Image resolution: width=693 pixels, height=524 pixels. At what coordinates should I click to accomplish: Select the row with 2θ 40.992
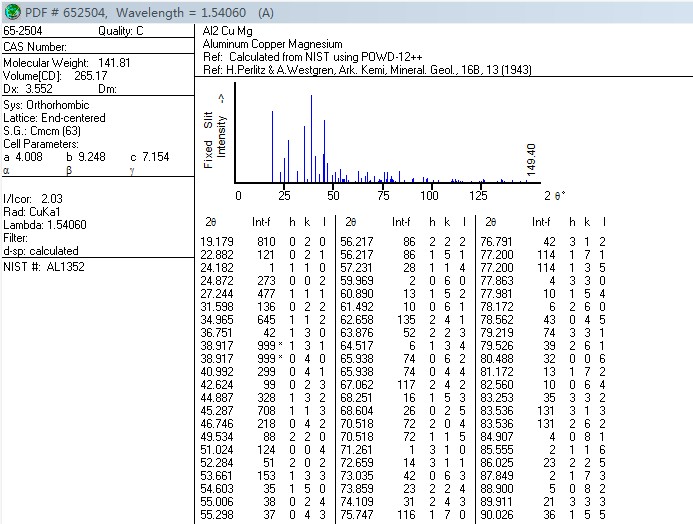click(263, 372)
